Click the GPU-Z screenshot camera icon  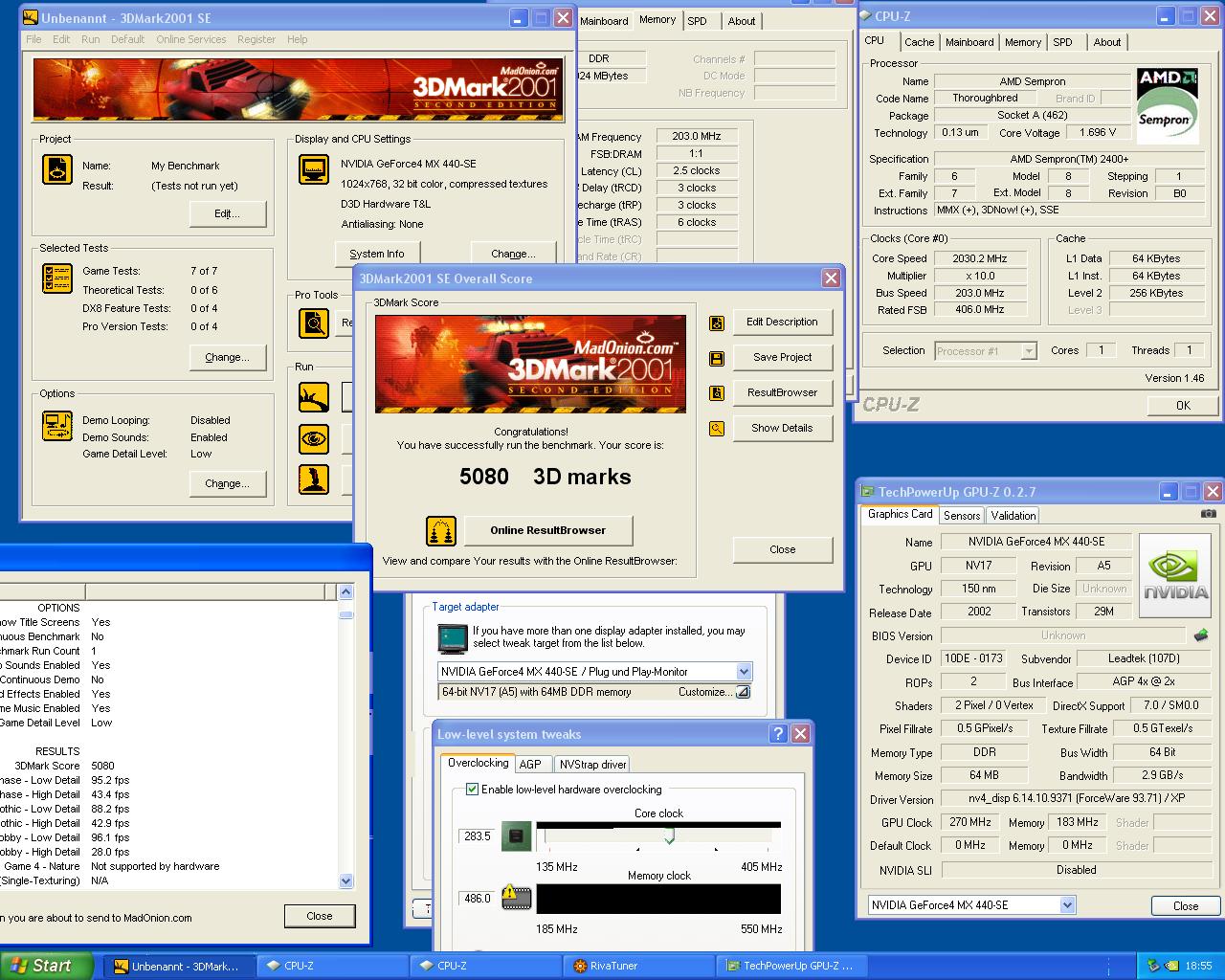[x=1209, y=514]
